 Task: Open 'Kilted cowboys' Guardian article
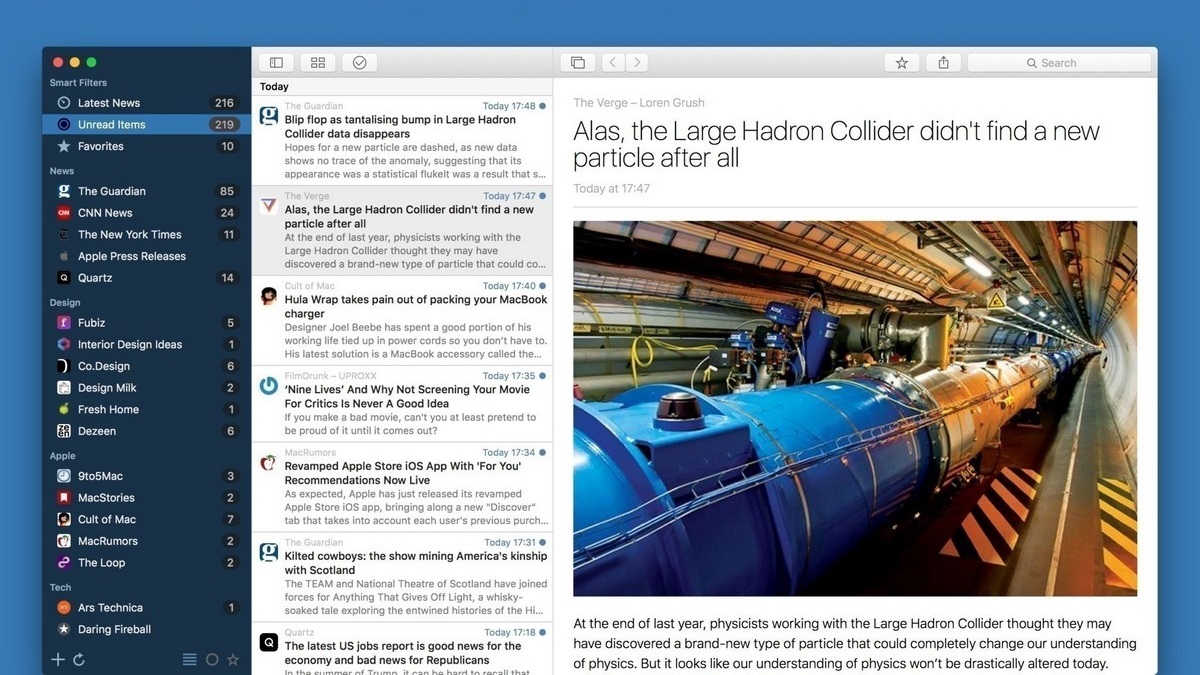point(402,578)
